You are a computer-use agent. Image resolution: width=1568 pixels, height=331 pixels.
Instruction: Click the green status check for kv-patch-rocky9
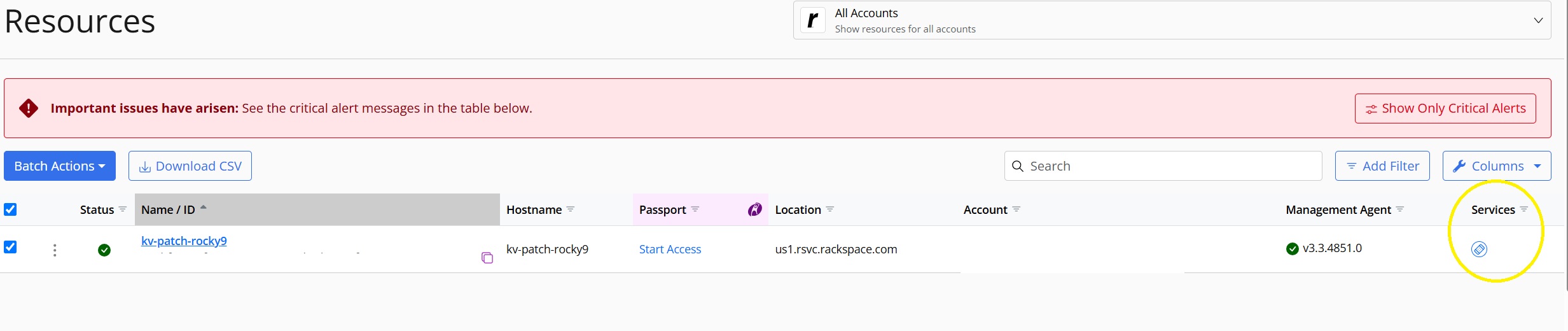[104, 250]
